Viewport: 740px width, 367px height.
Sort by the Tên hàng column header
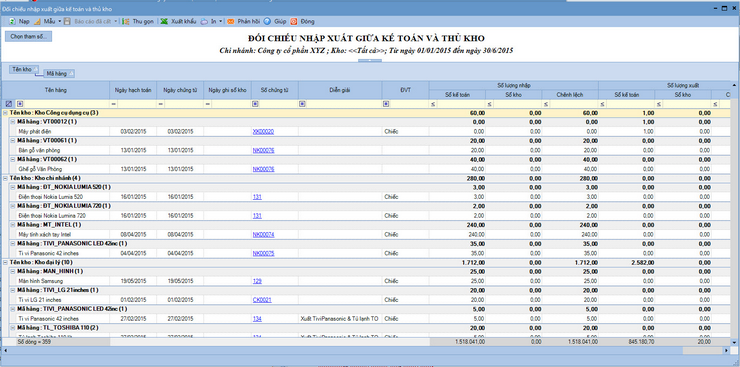(x=56, y=90)
